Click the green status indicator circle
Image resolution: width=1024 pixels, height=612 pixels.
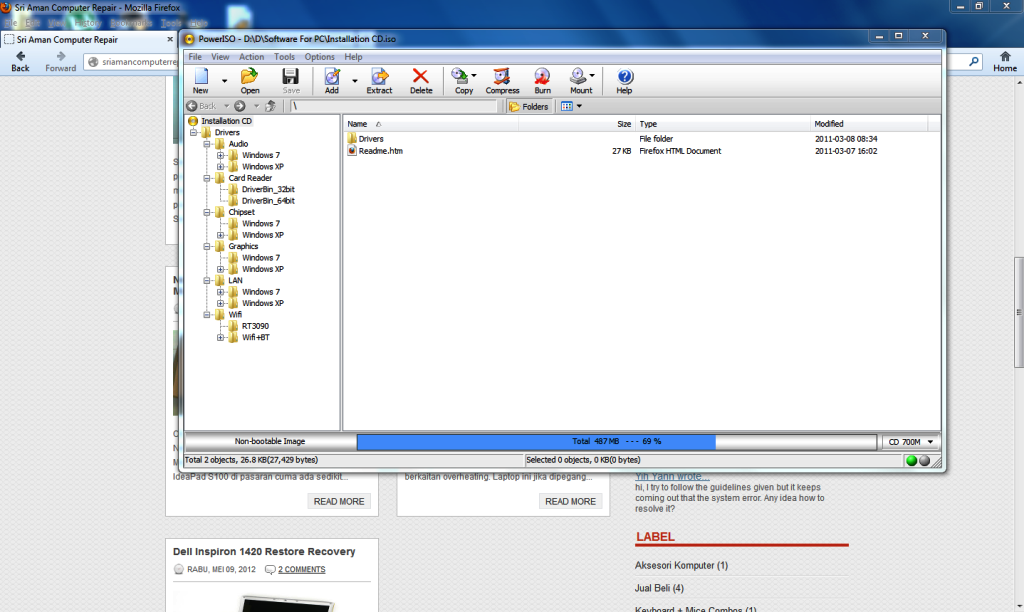[912, 460]
